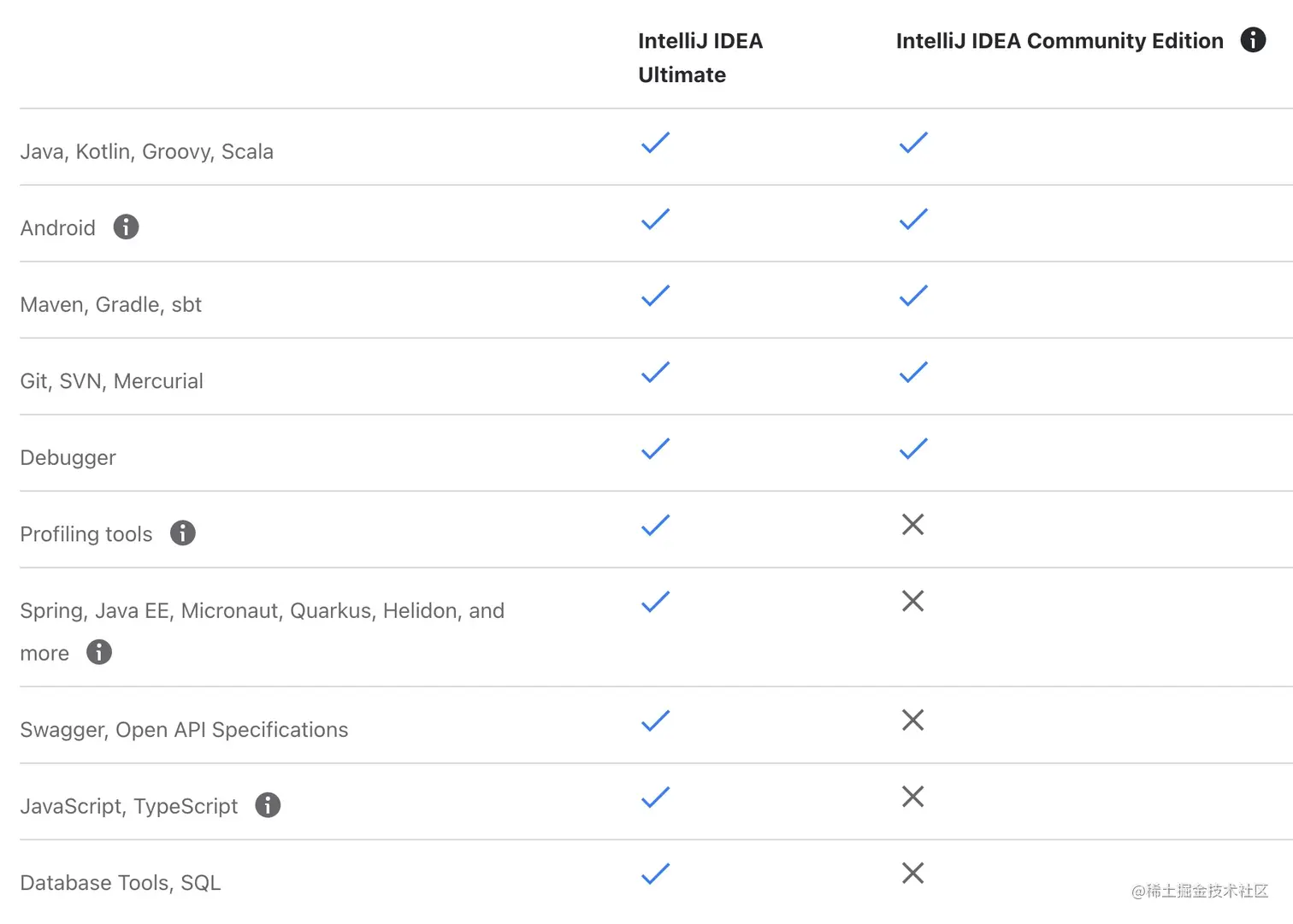This screenshot has height=924, width=1293.
Task: Click the Ultimate checkmark for Maven, Gradle, sbt
Action: (x=655, y=295)
